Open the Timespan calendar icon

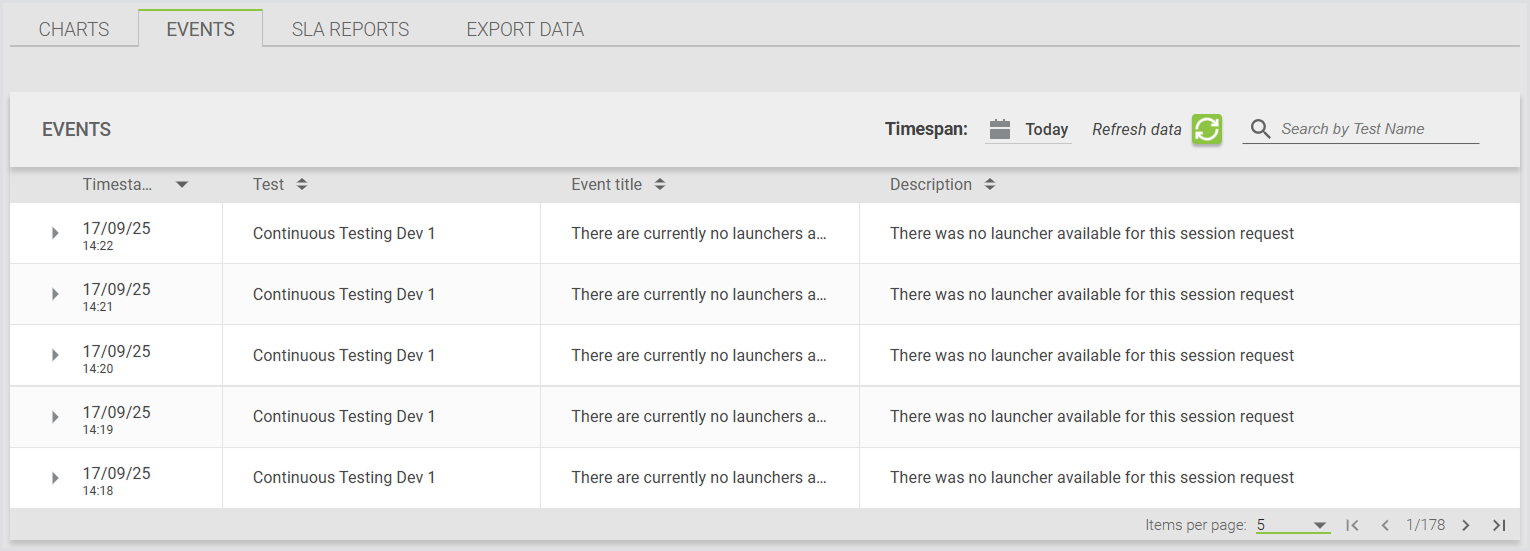(1000, 129)
